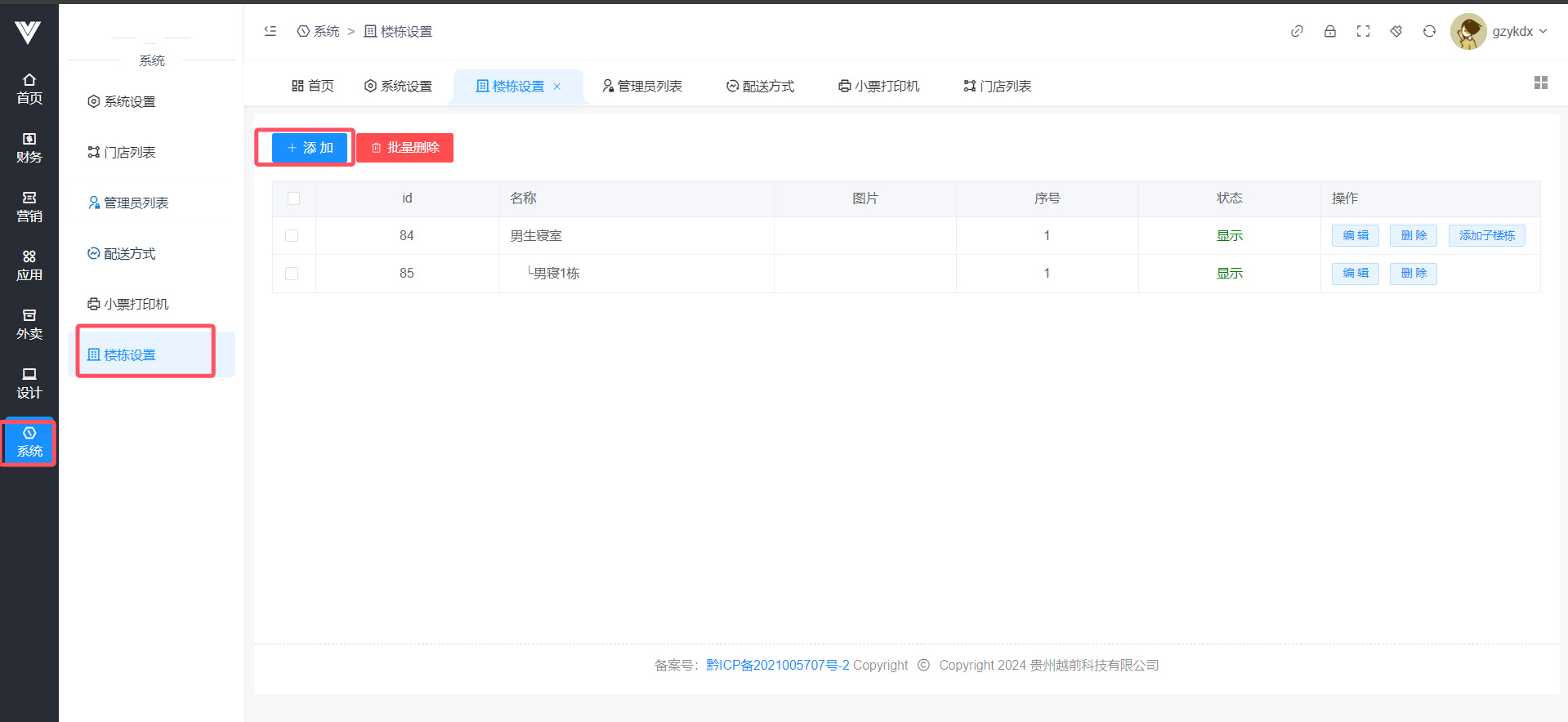Check the box for row 男寝1栋

(292, 274)
